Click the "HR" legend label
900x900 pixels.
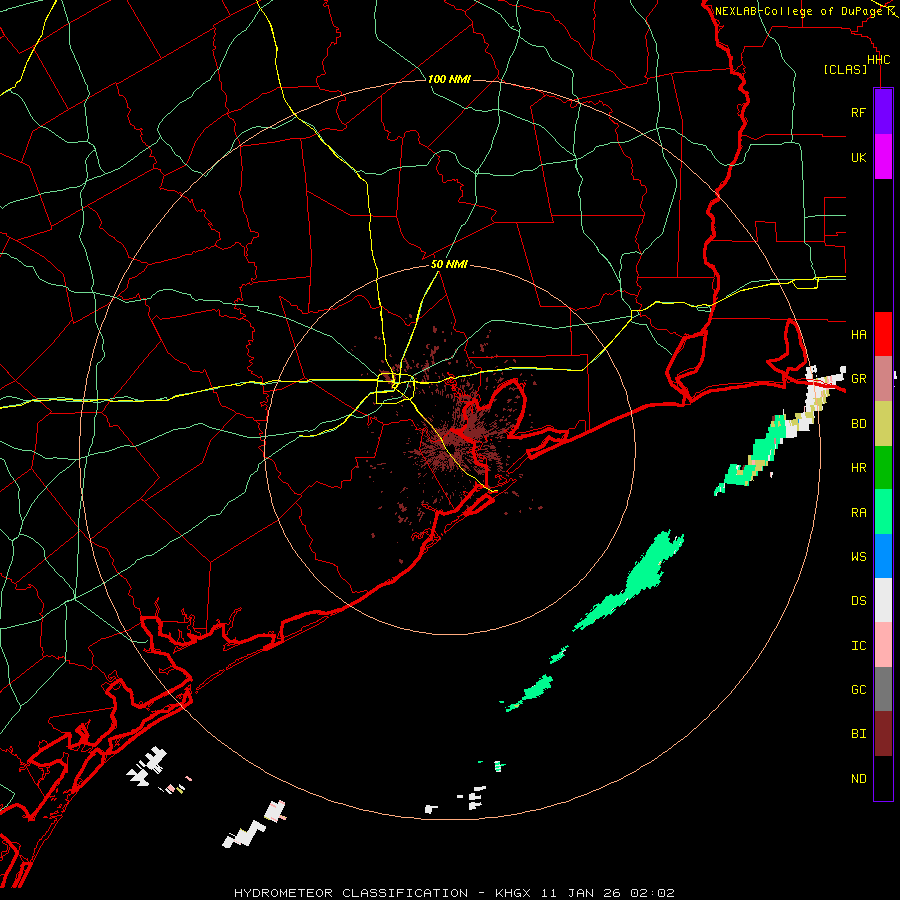pos(858,468)
